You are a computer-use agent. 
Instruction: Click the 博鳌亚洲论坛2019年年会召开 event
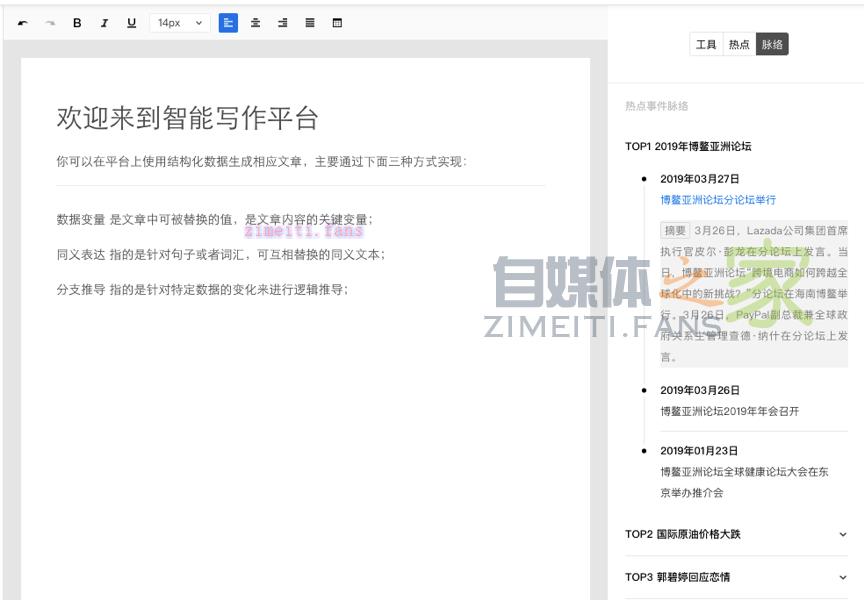tap(729, 411)
